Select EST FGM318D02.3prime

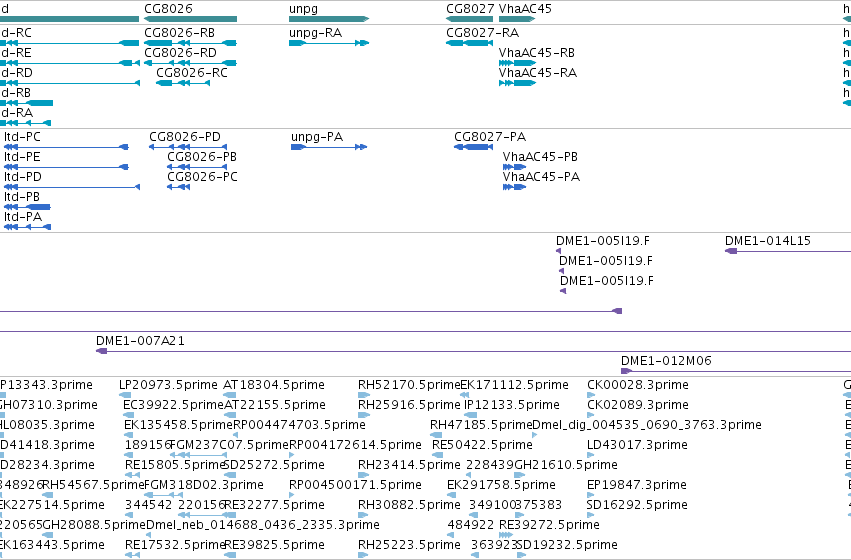click(204, 485)
